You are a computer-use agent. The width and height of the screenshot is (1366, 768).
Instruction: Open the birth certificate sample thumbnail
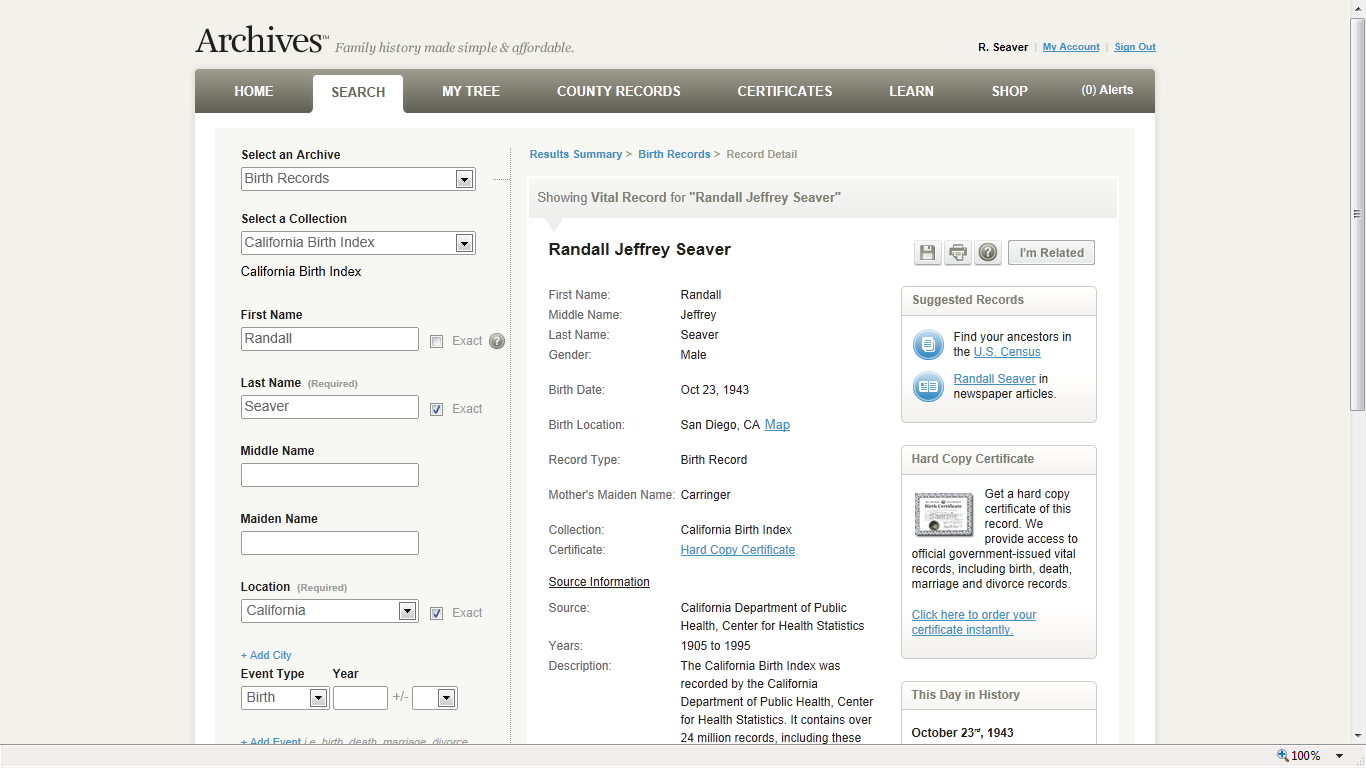(944, 515)
